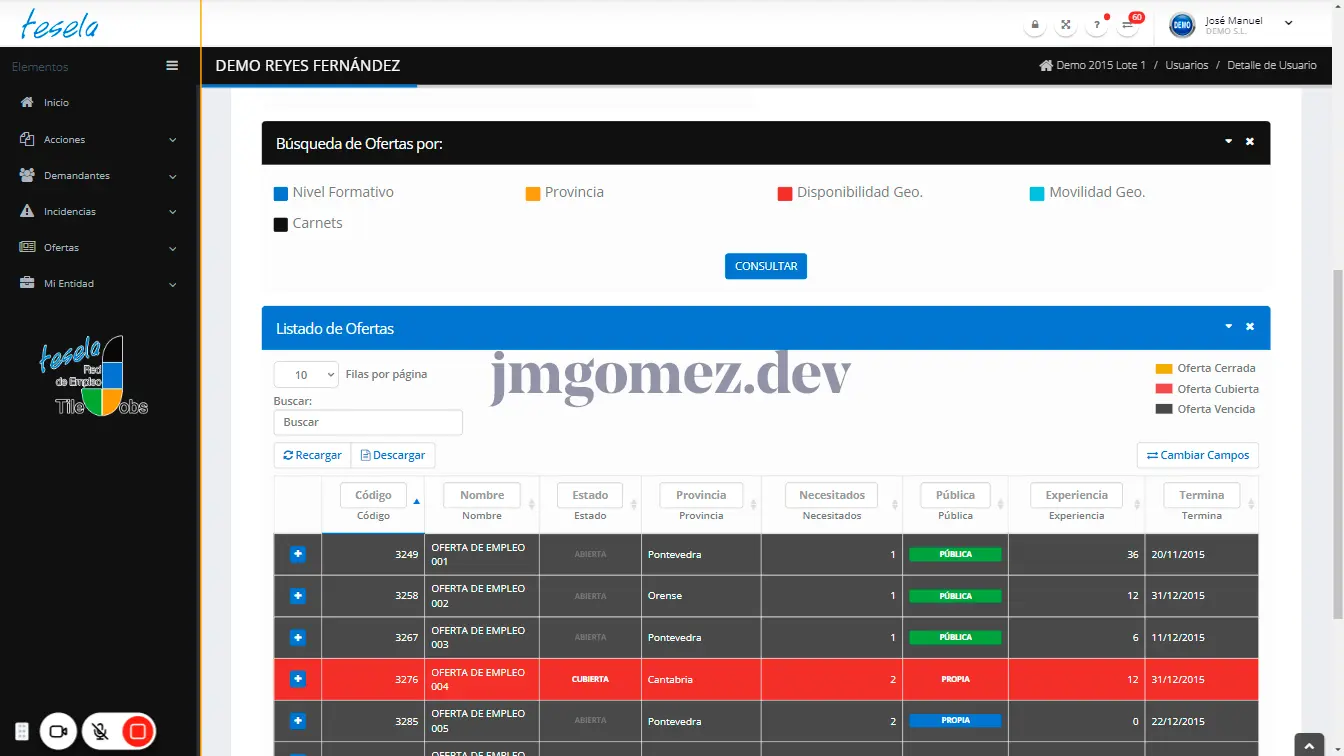
Task: Toggle the Nivel Formativo checkbox
Action: [281, 193]
